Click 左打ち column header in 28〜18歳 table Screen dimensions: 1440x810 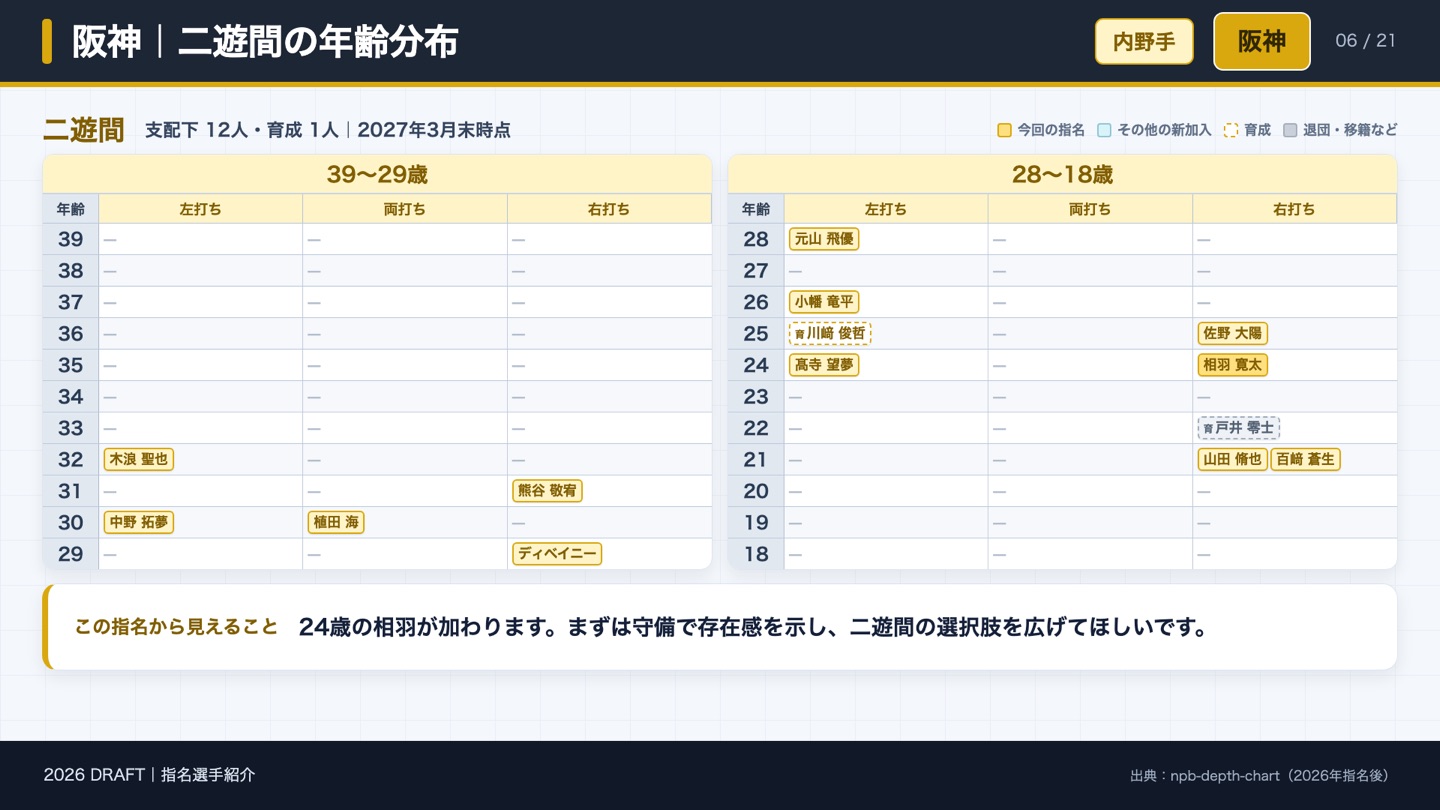[886, 209]
